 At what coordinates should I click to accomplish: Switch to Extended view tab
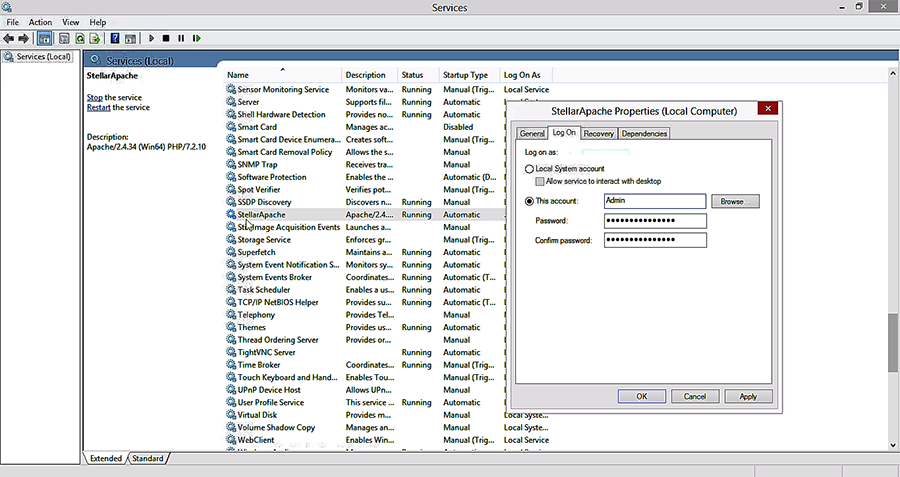pos(106,458)
